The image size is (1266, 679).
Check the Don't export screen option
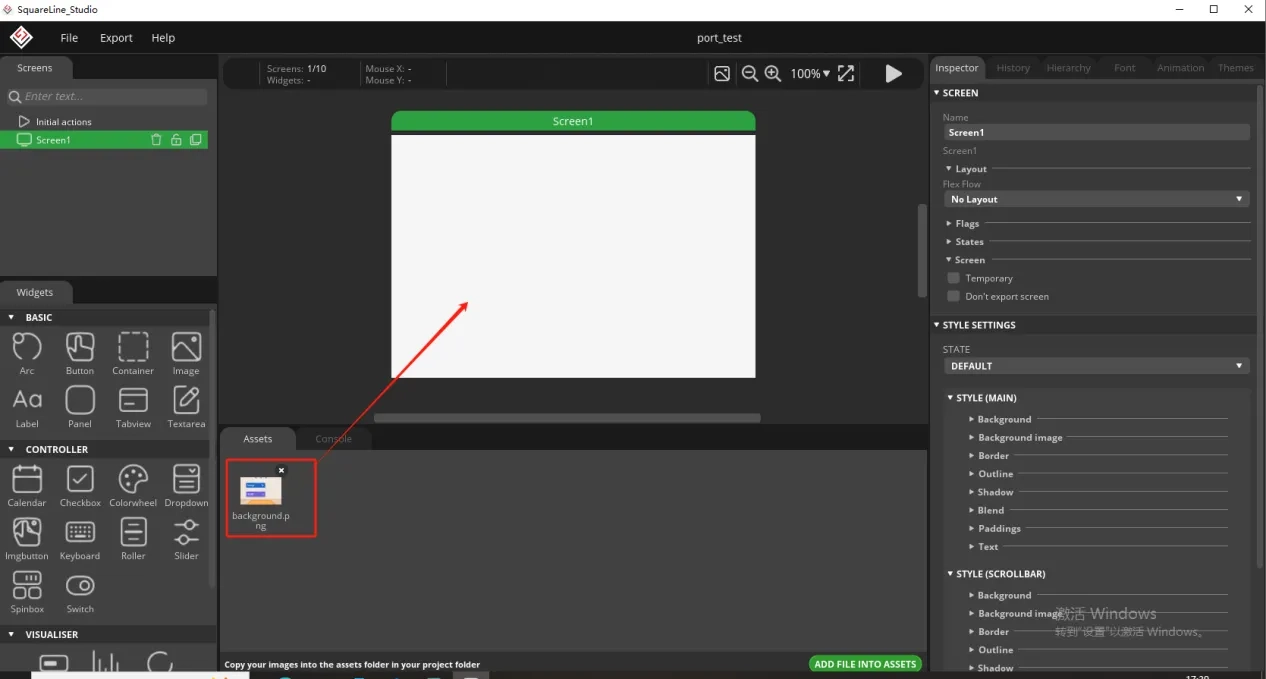(953, 296)
